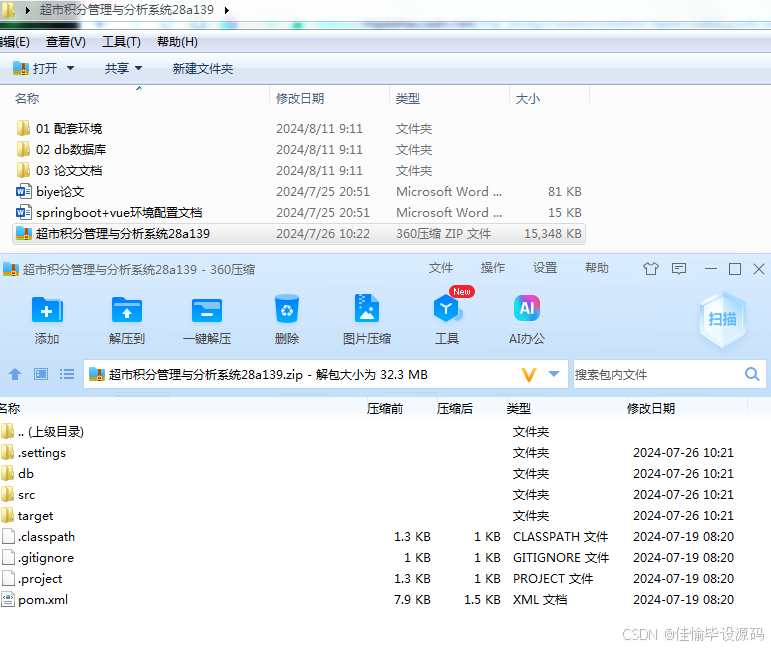The image size is (771, 648).
Task: Select the 01 配套环境 folder icon
Action: [23, 128]
